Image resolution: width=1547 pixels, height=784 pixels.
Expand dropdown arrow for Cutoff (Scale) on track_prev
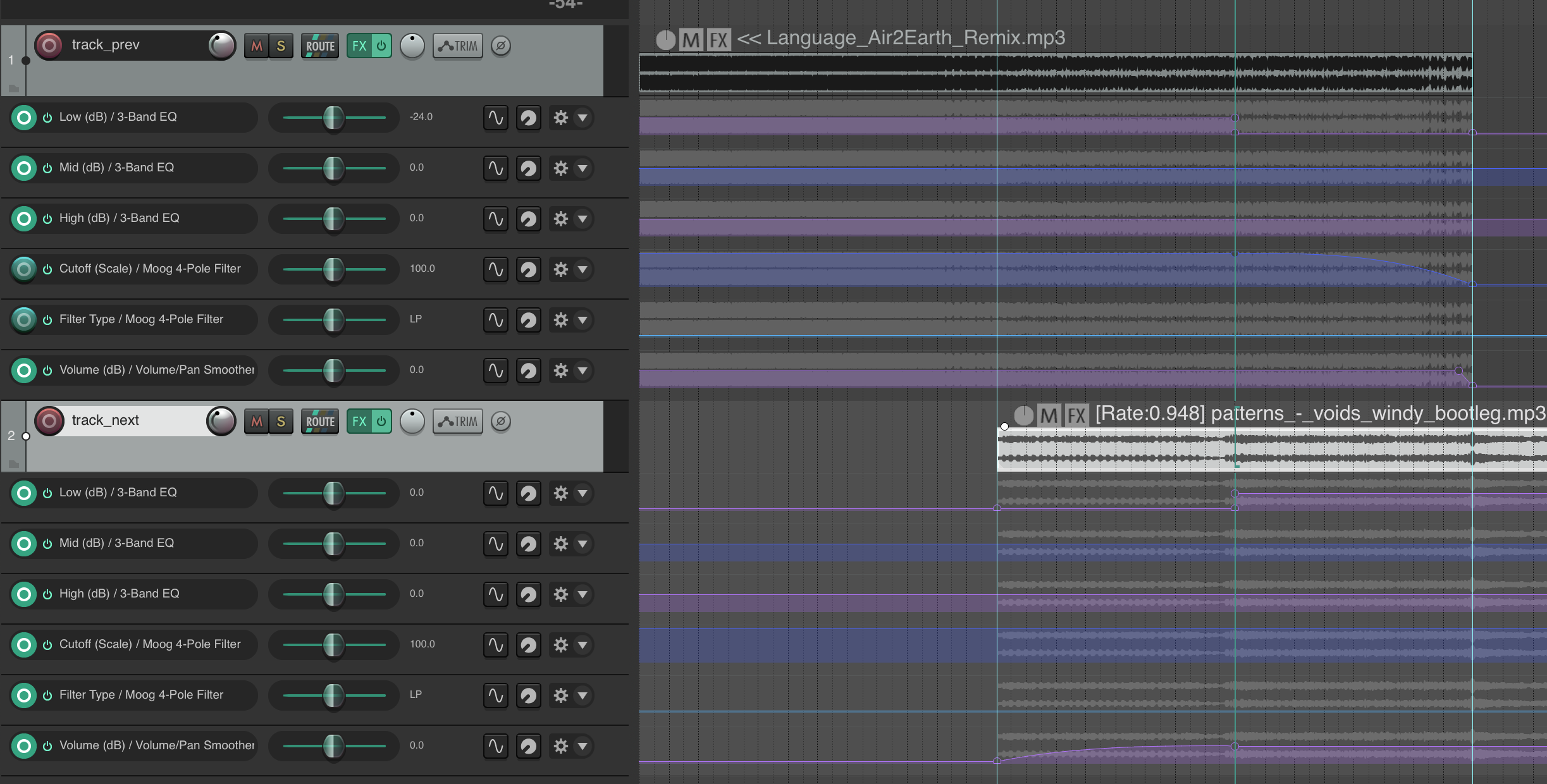pos(582,269)
